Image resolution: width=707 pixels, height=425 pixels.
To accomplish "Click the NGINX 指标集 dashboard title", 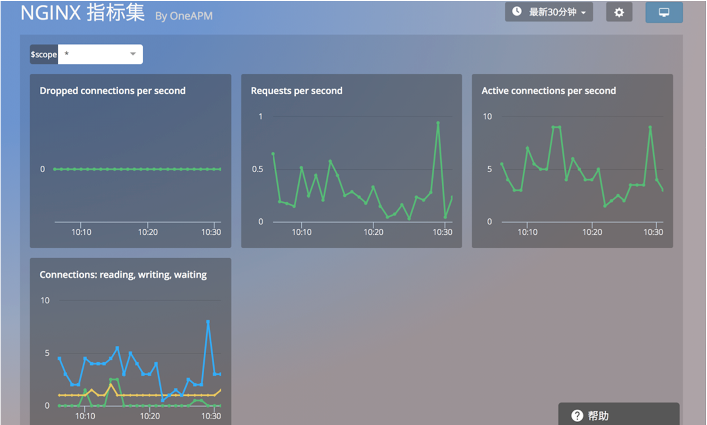I will tap(83, 12).
